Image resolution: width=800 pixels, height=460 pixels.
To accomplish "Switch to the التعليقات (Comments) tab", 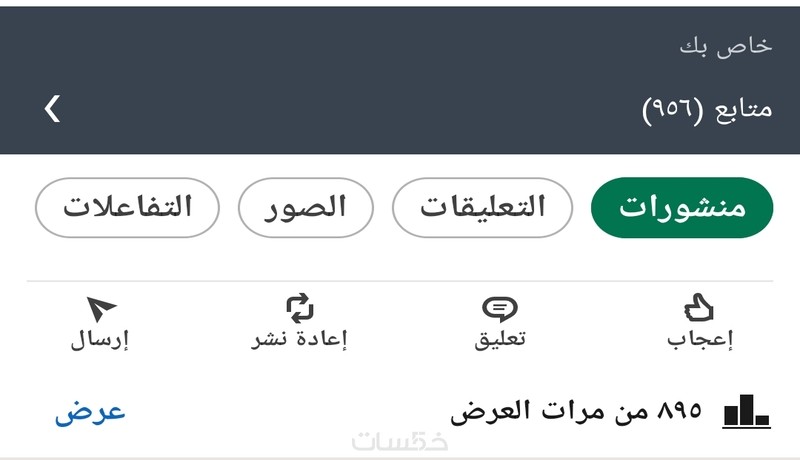I will (482, 207).
